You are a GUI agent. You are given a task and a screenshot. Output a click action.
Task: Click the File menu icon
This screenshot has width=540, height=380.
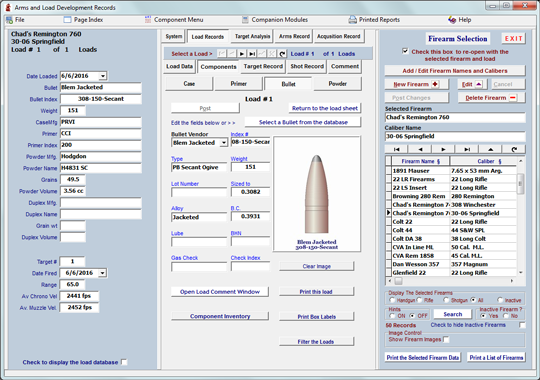(9, 20)
